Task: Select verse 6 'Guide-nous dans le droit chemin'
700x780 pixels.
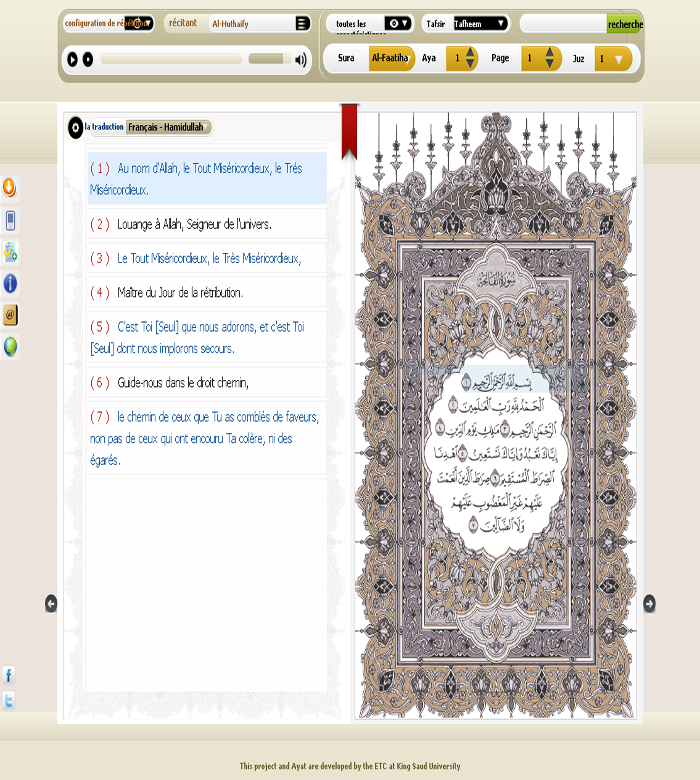Action: pos(207,382)
